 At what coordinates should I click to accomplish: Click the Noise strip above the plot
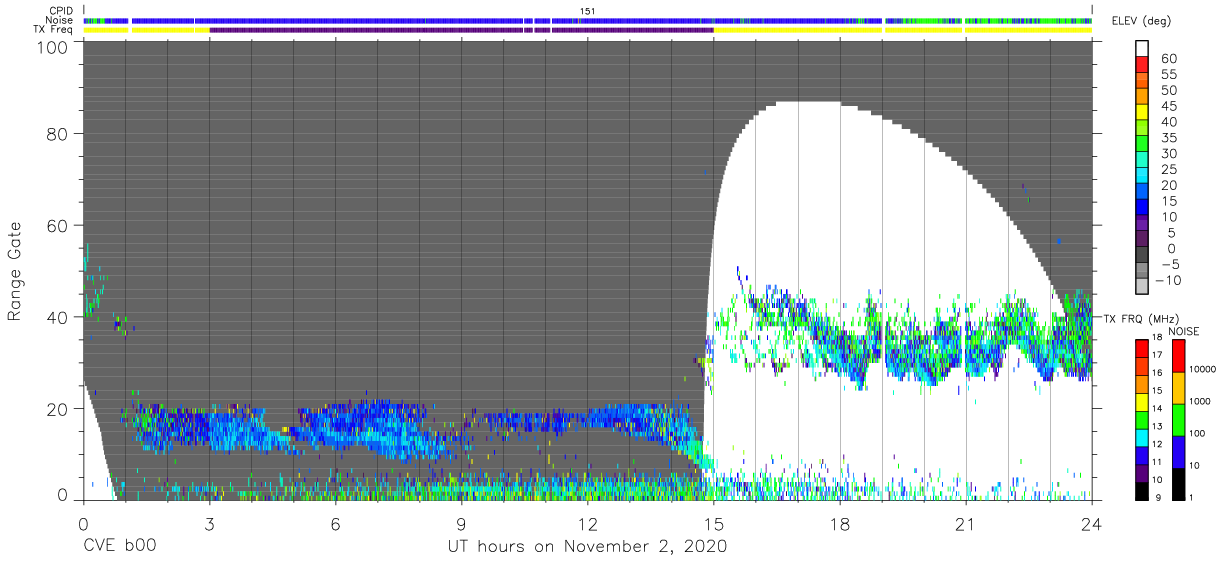coord(588,20)
